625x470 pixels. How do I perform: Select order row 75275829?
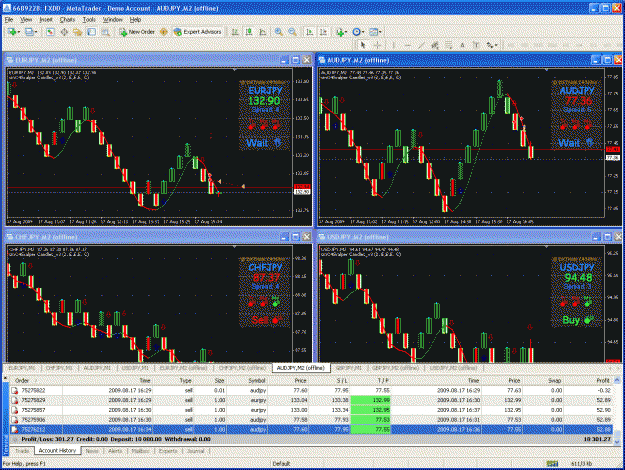click(x=311, y=400)
